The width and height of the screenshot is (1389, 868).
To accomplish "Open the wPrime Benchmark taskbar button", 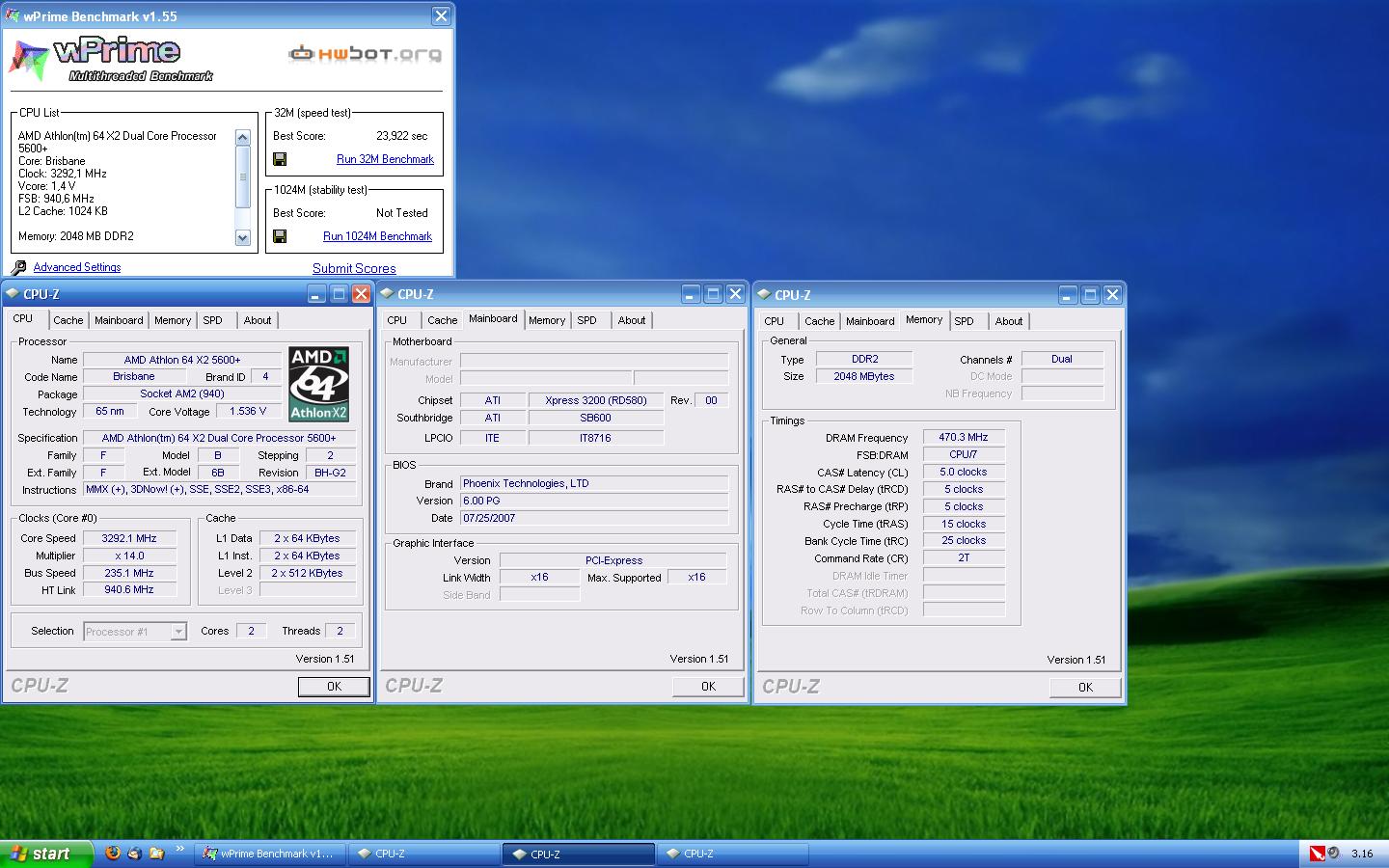I will 270,854.
